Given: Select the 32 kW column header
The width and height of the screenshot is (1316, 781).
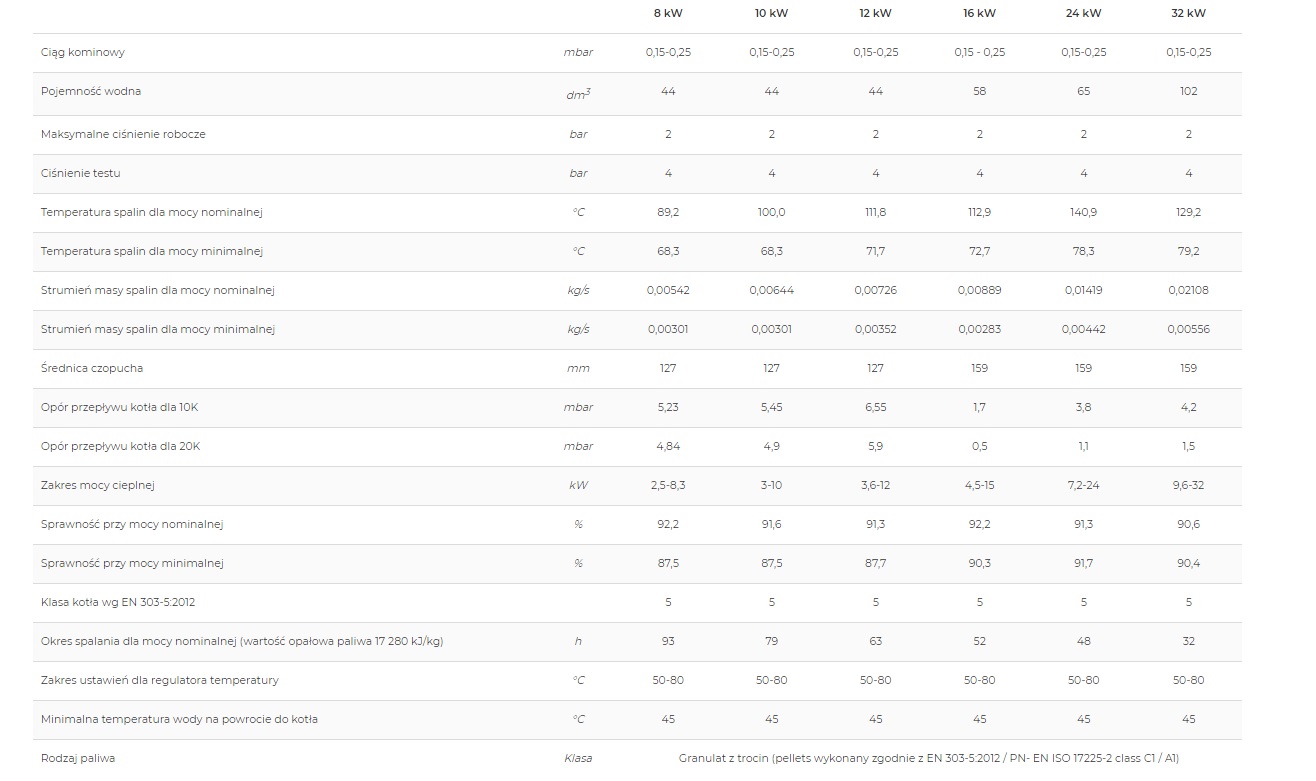Looking at the screenshot, I should 1188,13.
